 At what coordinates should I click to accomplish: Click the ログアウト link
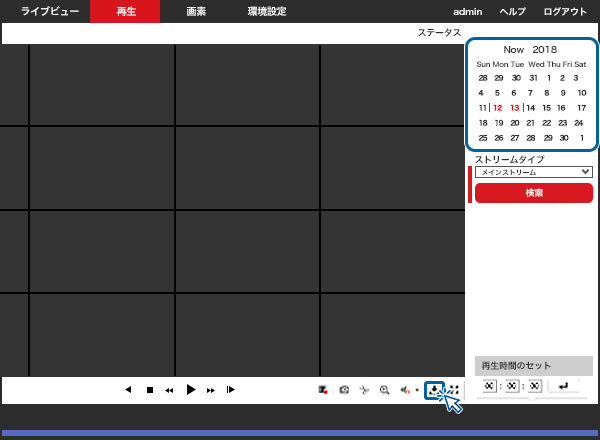click(565, 11)
